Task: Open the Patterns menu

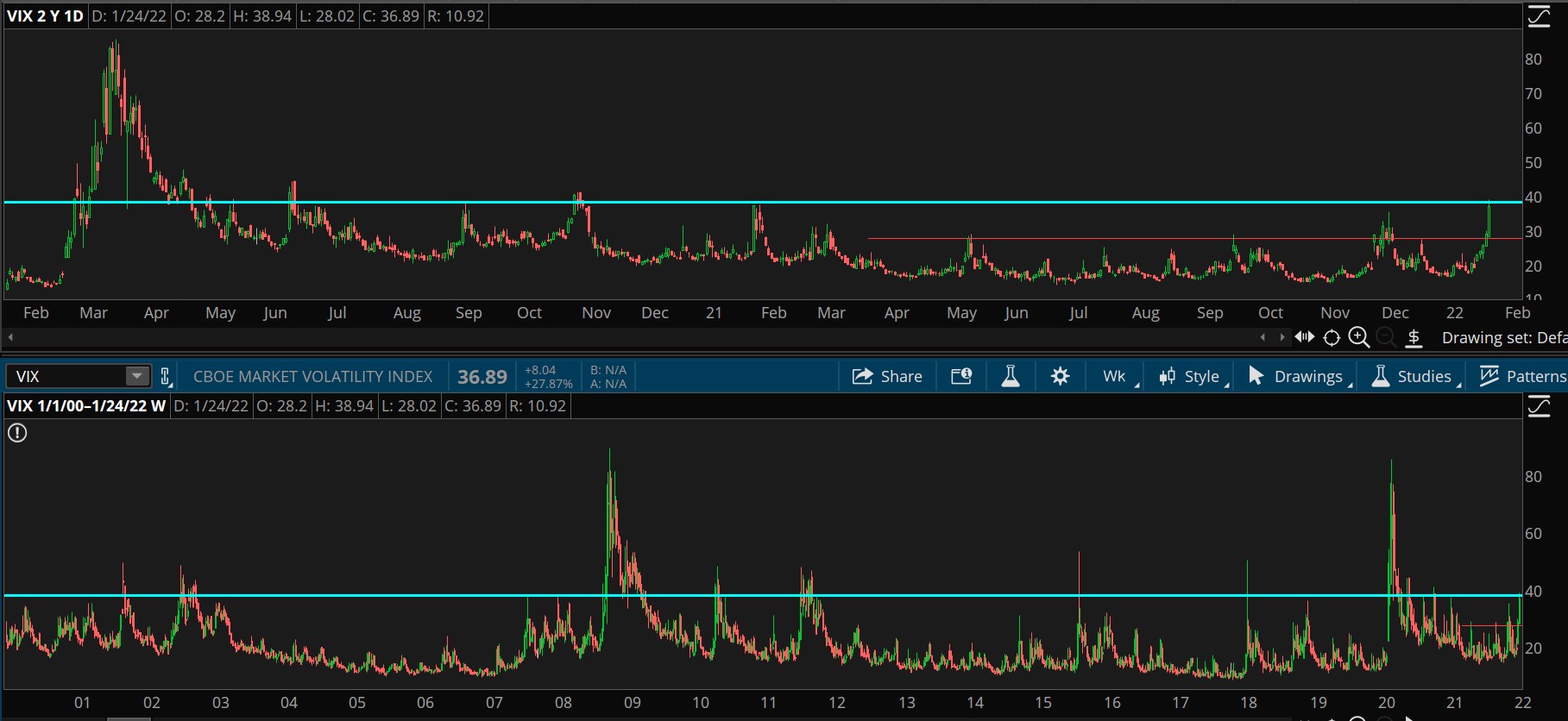Action: (1522, 376)
